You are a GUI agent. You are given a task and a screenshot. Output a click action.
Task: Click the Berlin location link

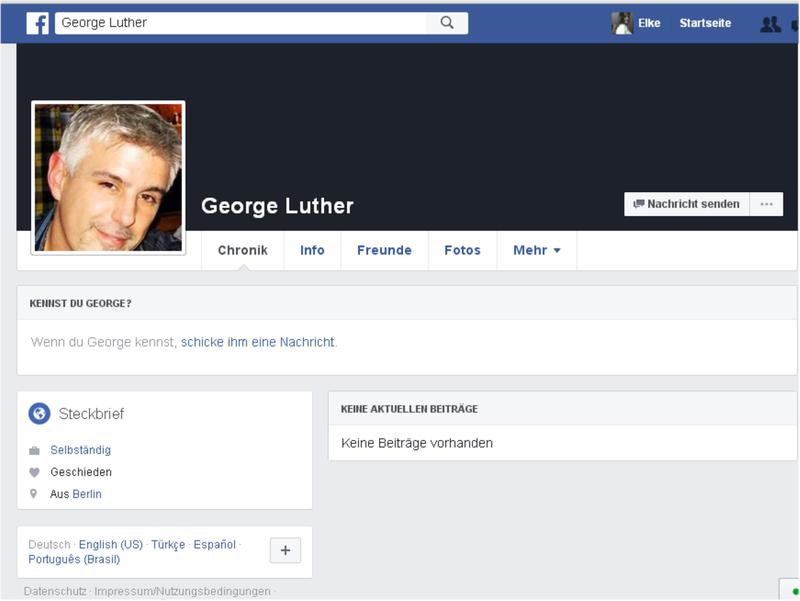tap(87, 494)
